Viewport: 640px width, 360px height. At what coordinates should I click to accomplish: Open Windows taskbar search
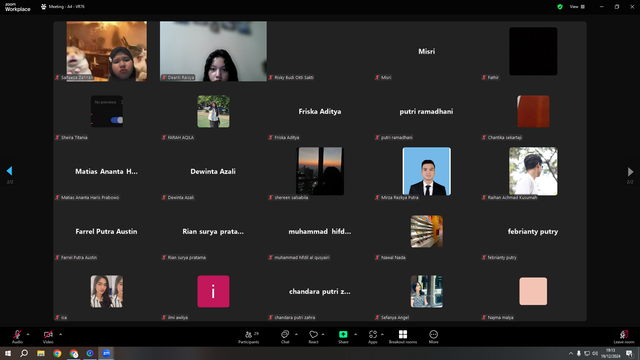(x=24, y=353)
